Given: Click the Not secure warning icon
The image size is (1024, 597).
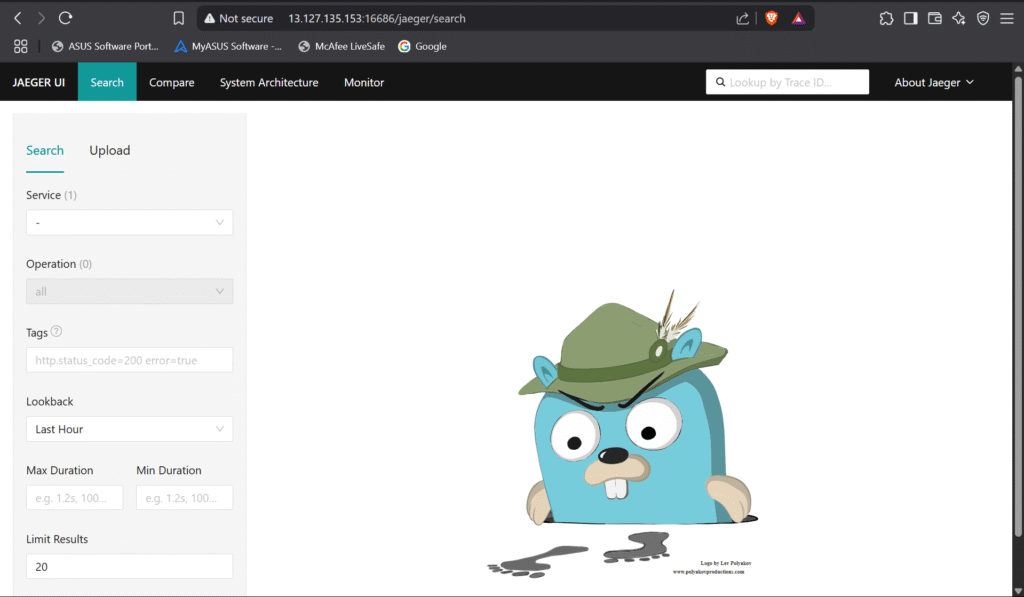Looking at the screenshot, I should [210, 18].
